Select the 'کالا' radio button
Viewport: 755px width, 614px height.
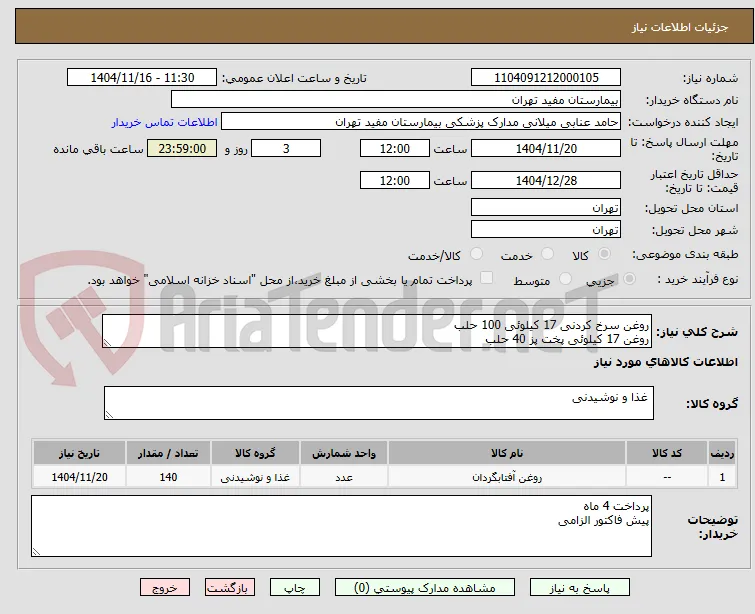click(x=604, y=254)
